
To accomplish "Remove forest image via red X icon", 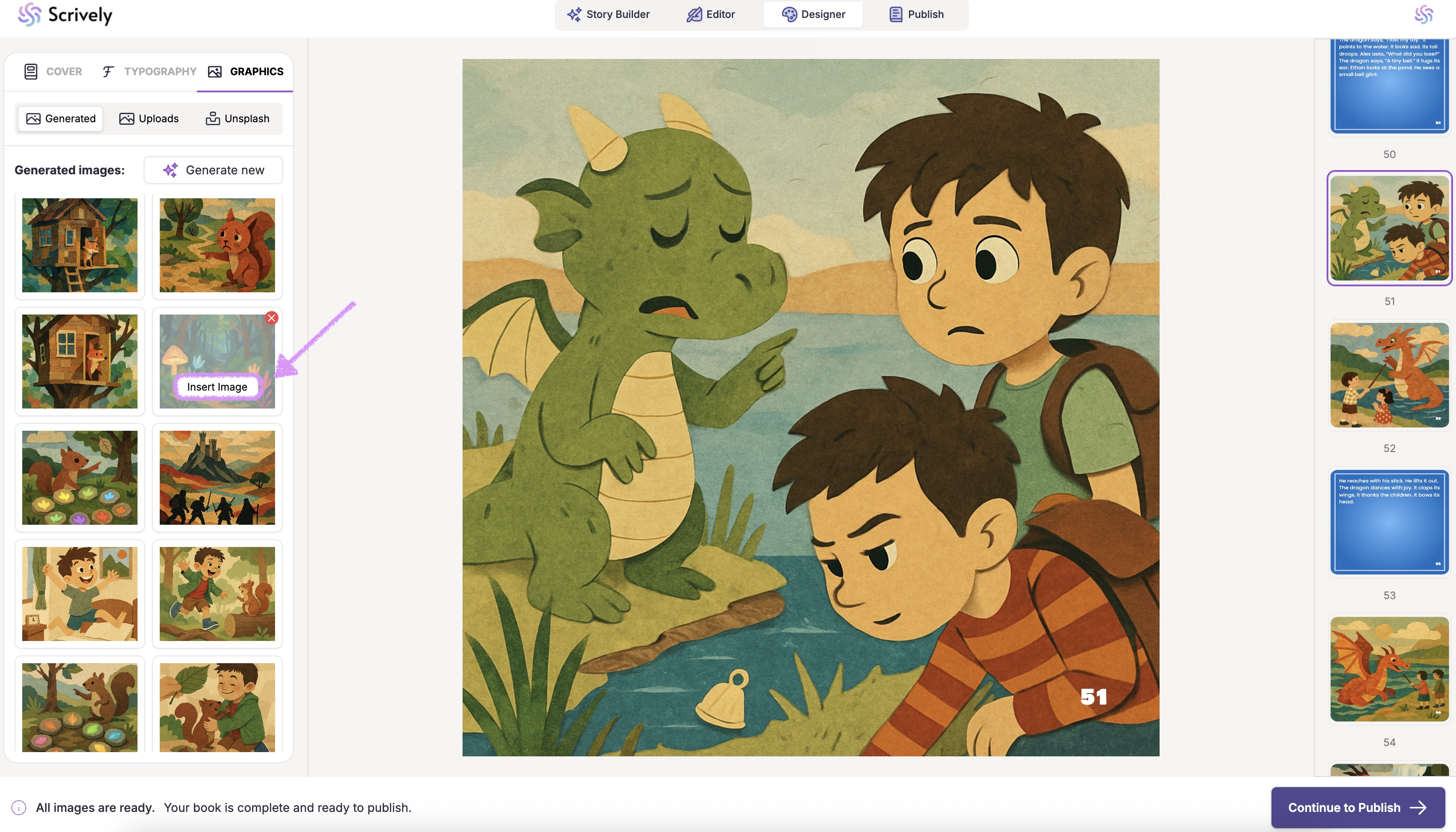I will (272, 318).
